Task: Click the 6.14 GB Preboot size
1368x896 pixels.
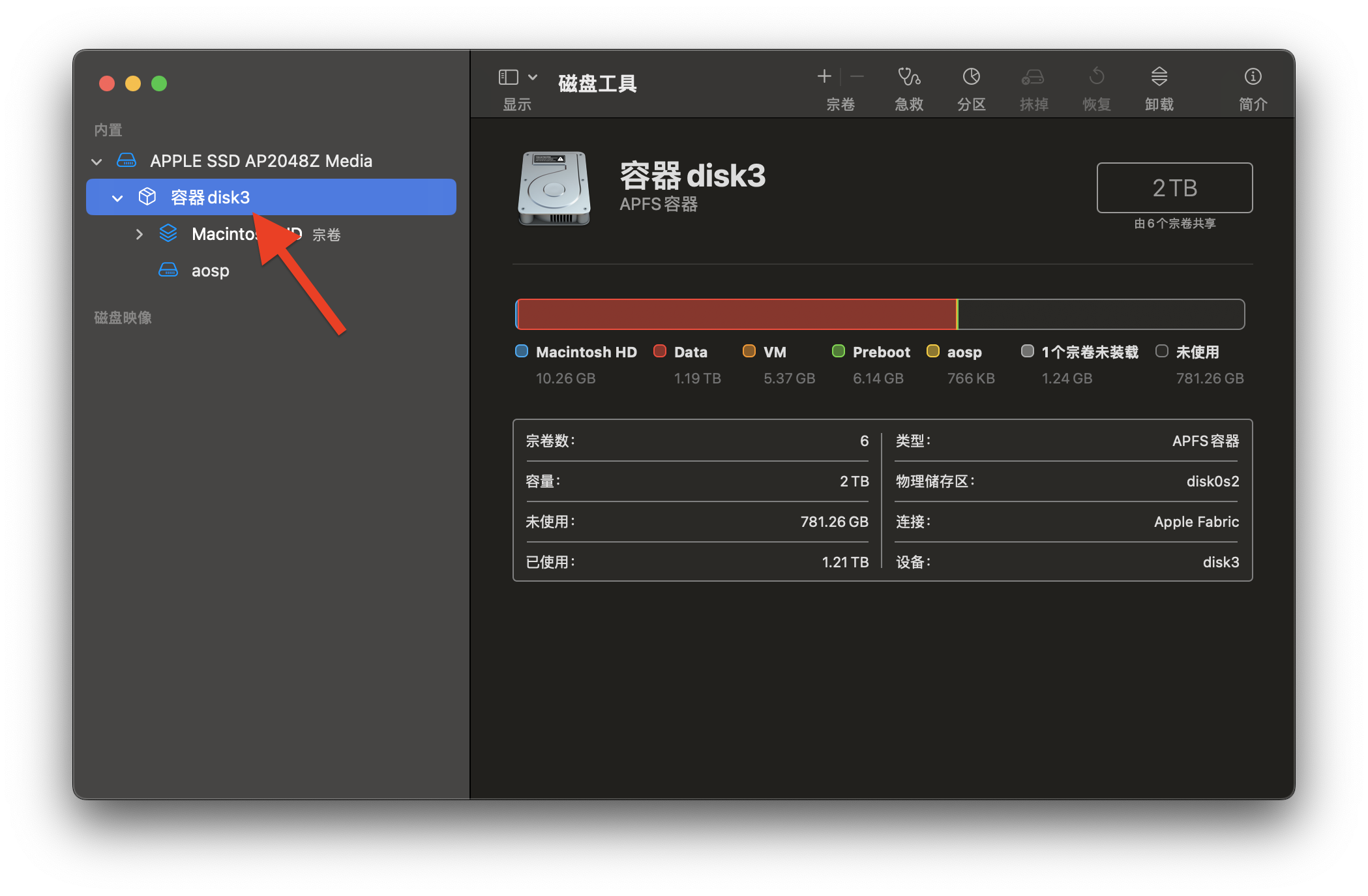Action: click(878, 378)
